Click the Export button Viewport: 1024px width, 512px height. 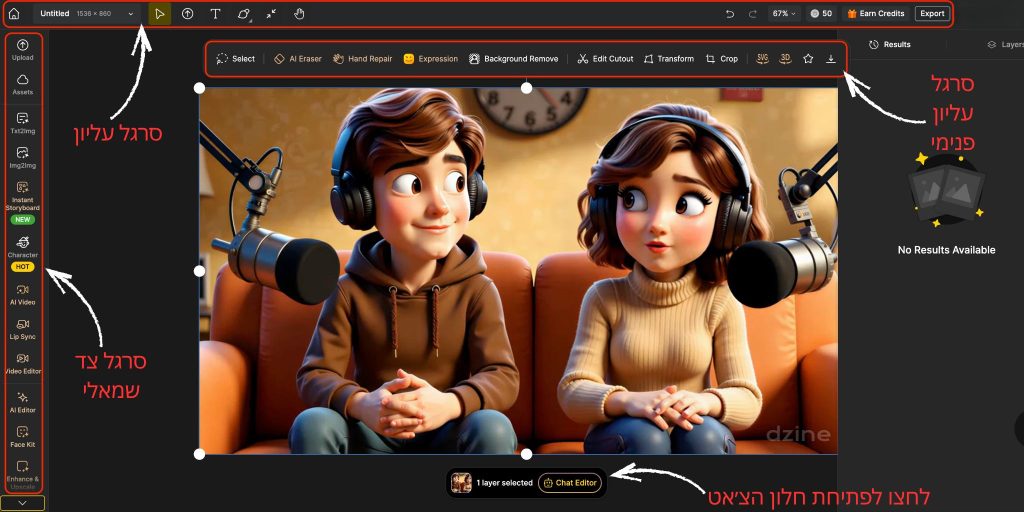tap(932, 14)
